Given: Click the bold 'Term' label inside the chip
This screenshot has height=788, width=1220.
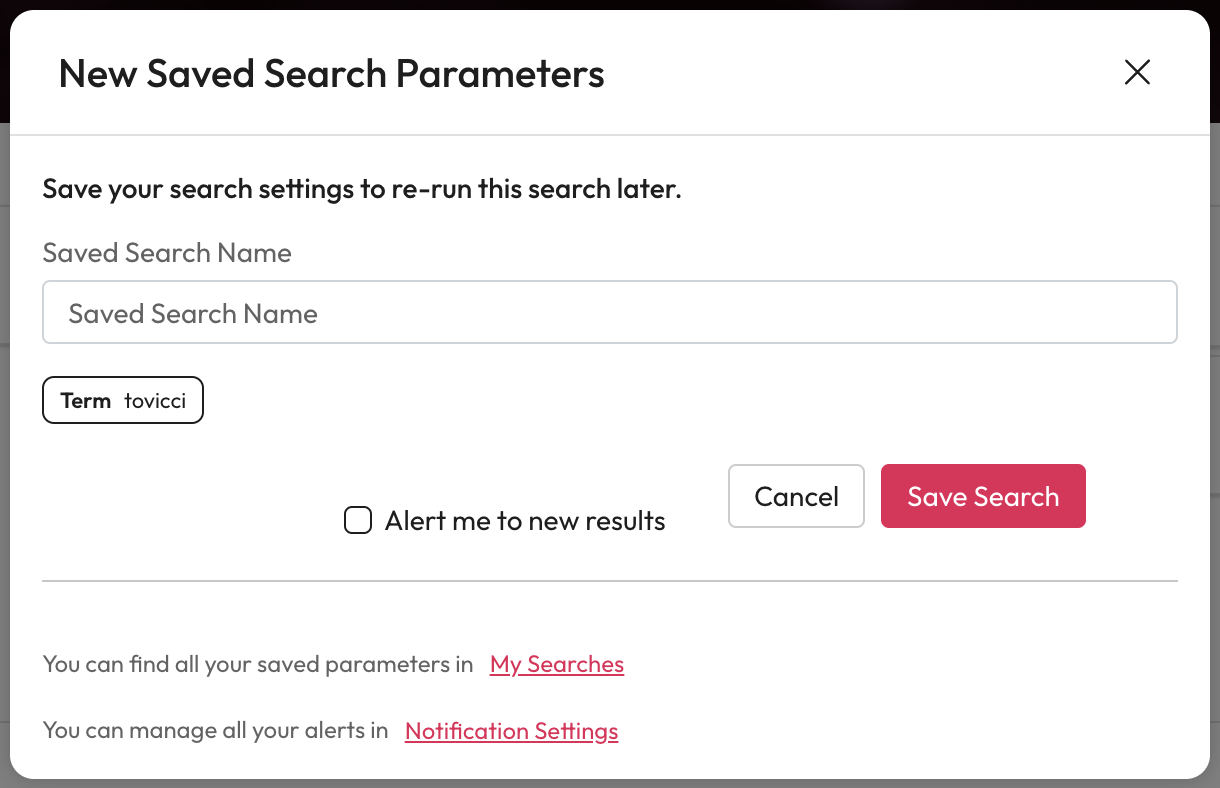Looking at the screenshot, I should tap(86, 401).
